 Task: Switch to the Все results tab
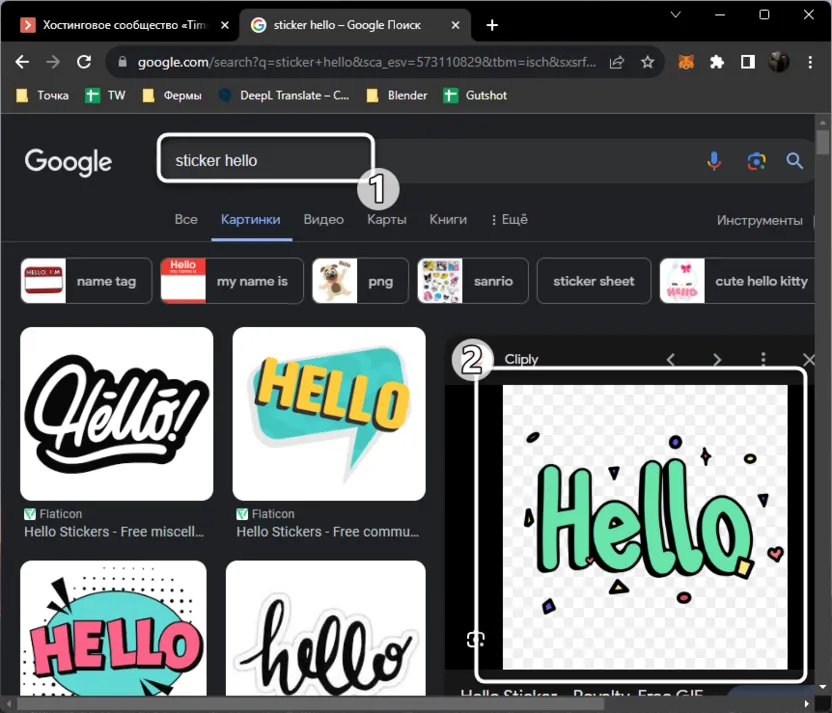(x=186, y=220)
